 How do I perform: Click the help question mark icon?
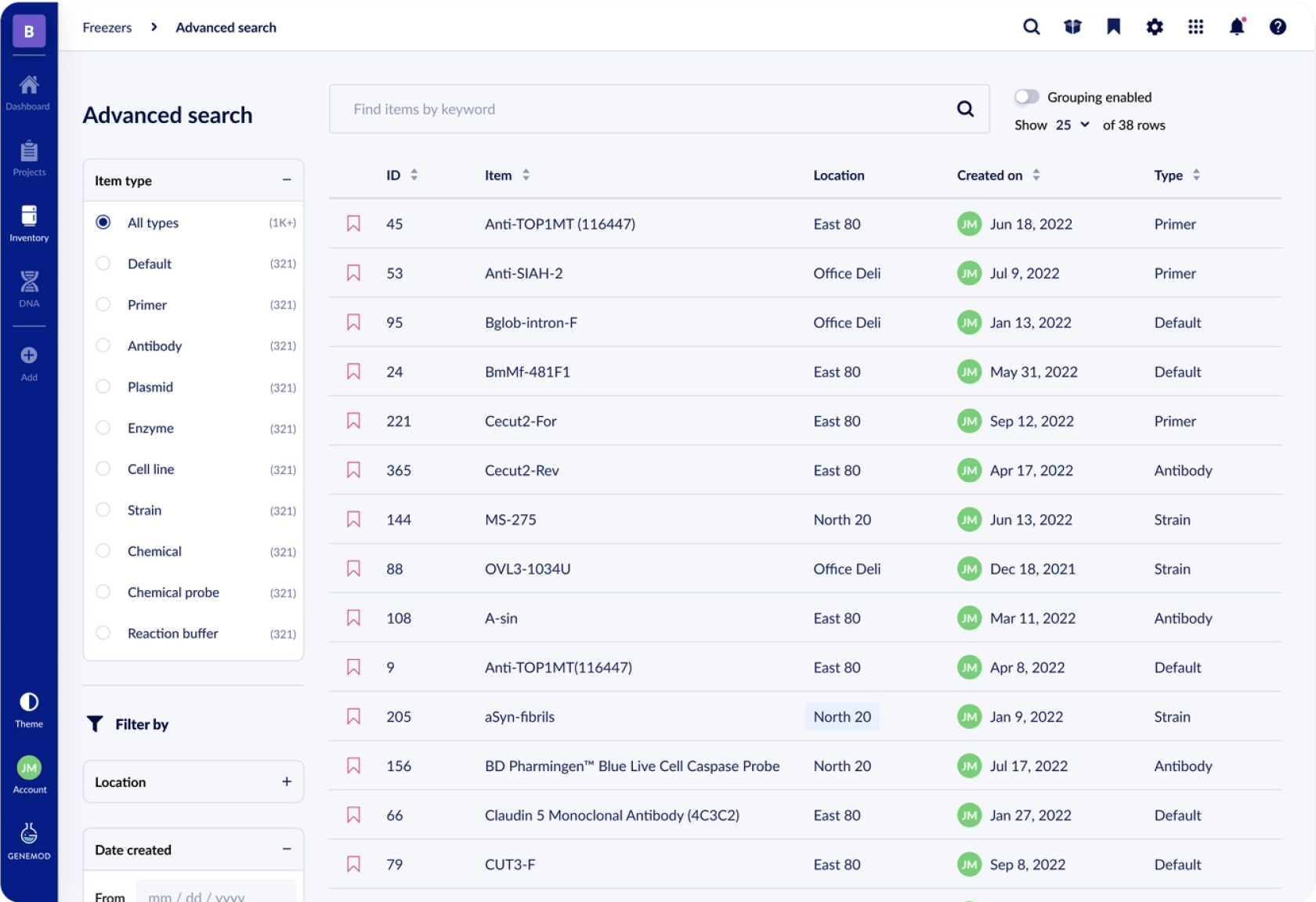(1278, 27)
